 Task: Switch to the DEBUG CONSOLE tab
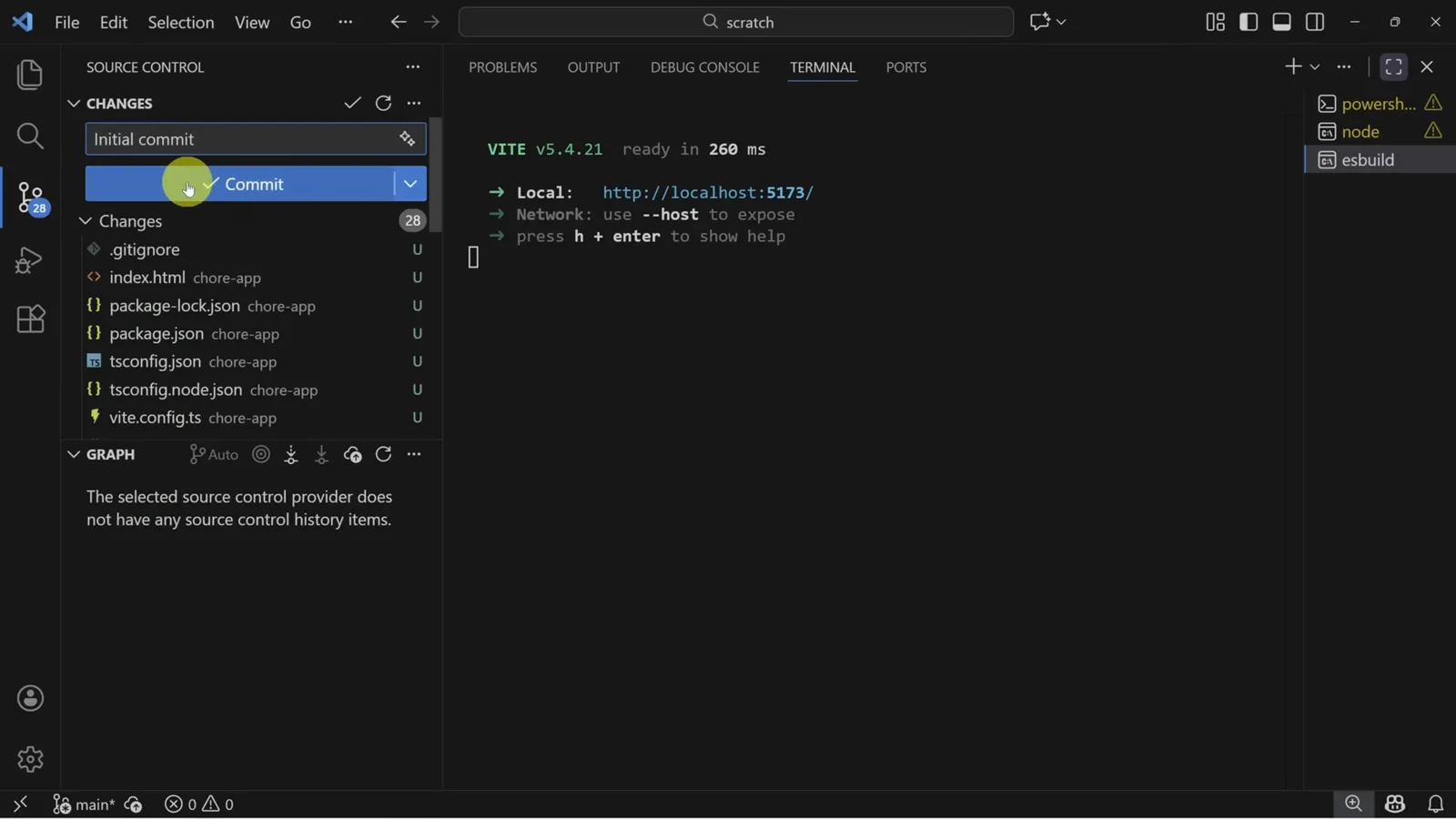pyautogui.click(x=705, y=67)
